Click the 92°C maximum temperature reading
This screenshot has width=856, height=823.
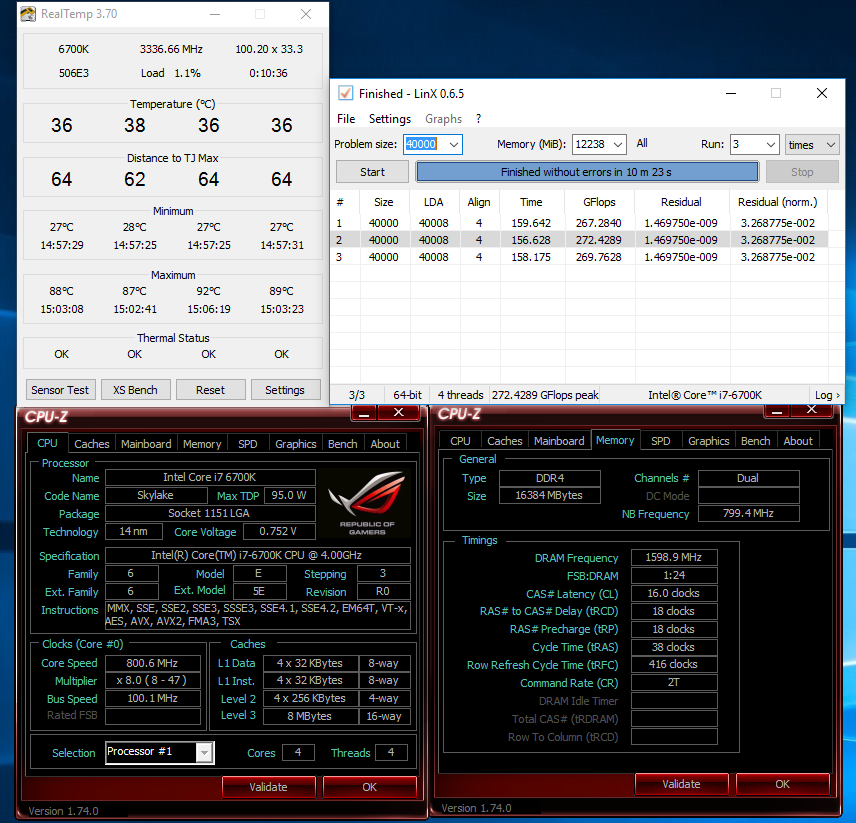pyautogui.click(x=209, y=291)
